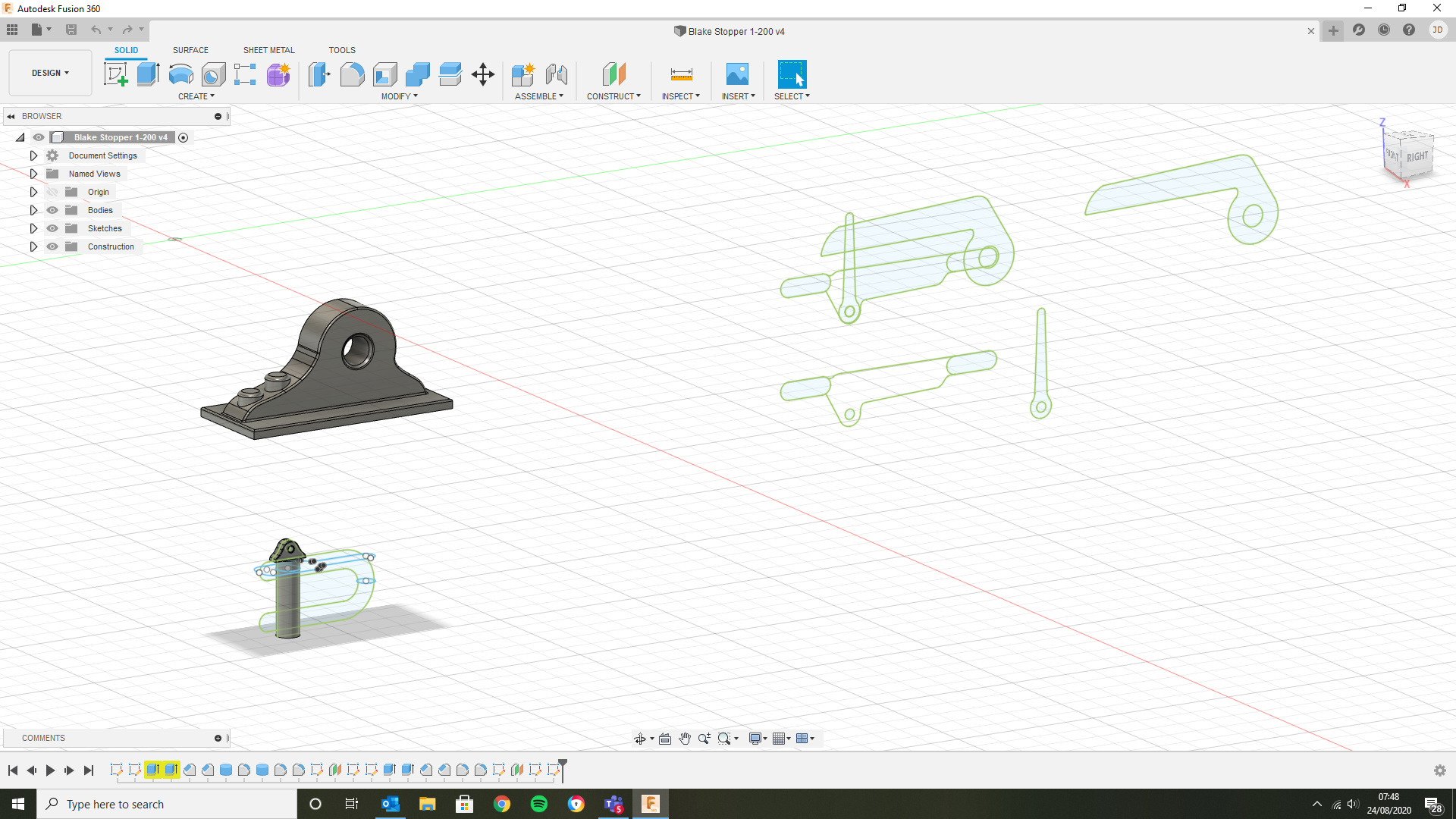This screenshot has height=819, width=1456.
Task: Switch to the SURFACE tab
Action: 190,50
